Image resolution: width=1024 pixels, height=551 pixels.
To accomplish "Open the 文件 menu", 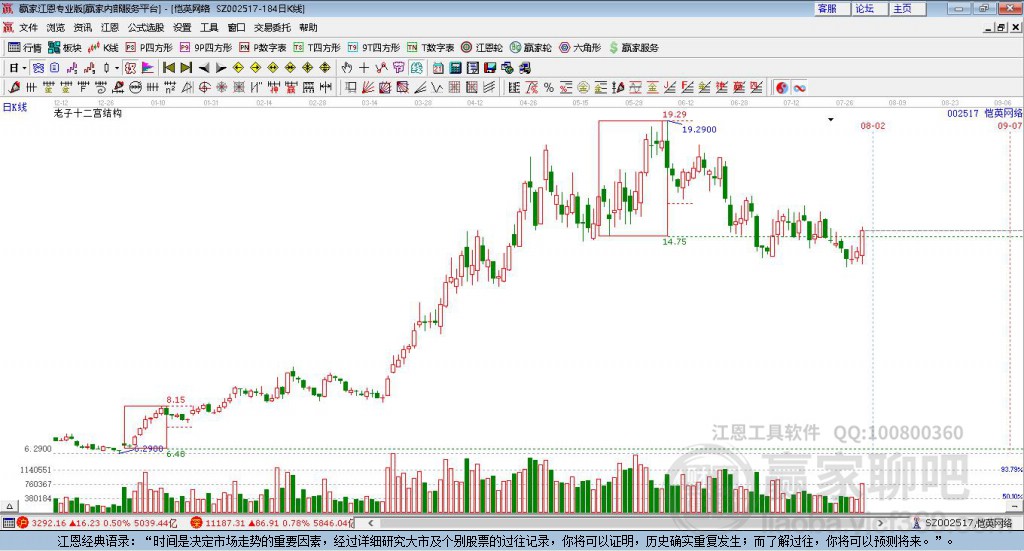I will pos(28,27).
